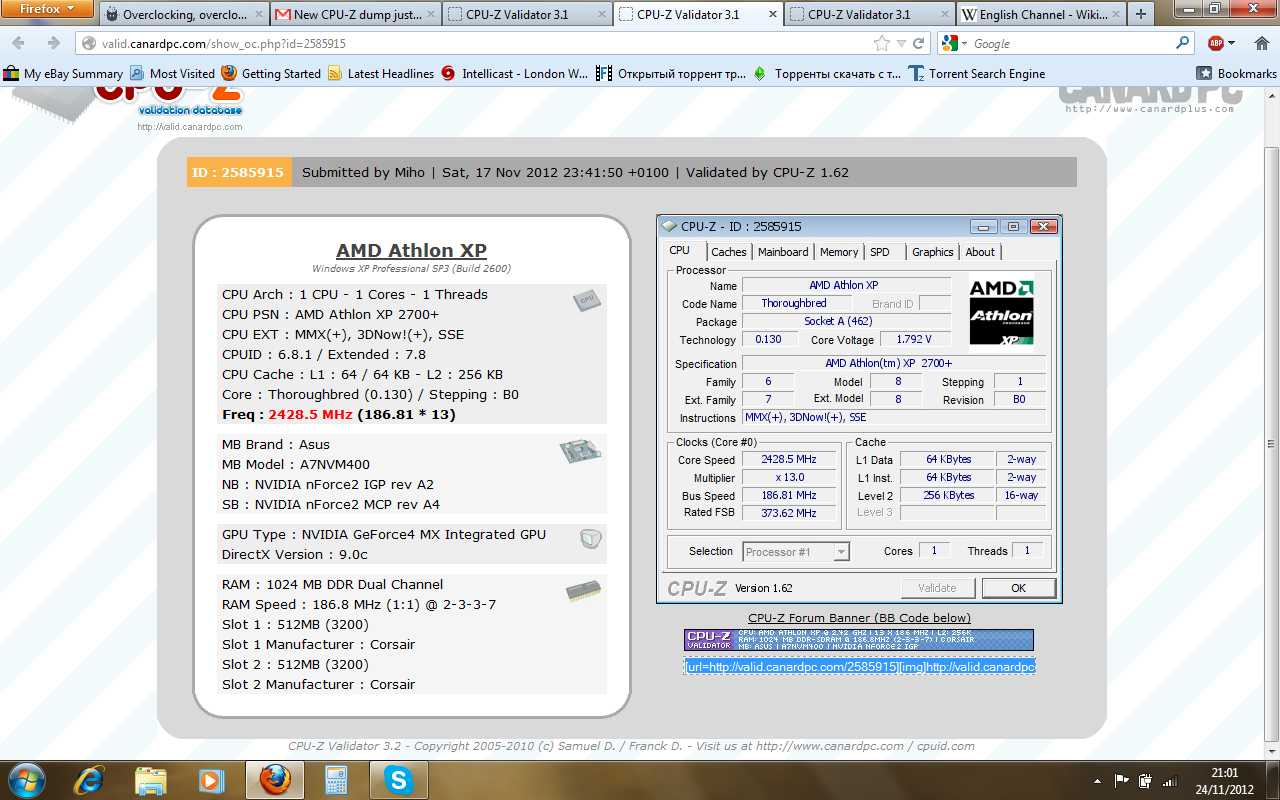Open the Bookmarks menu button
The width and height of the screenshot is (1280, 800).
(x=1238, y=73)
